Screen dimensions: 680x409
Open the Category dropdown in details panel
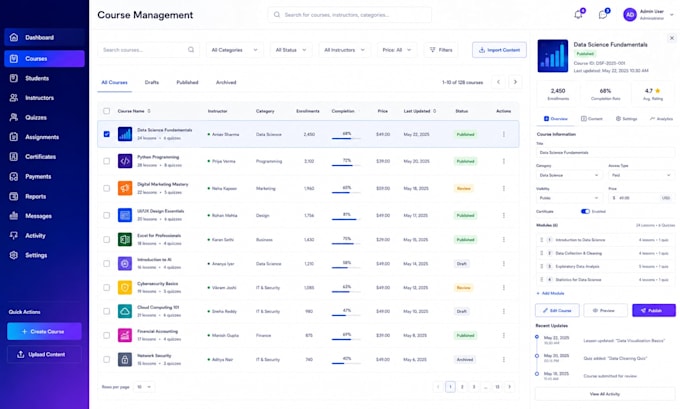pos(569,175)
